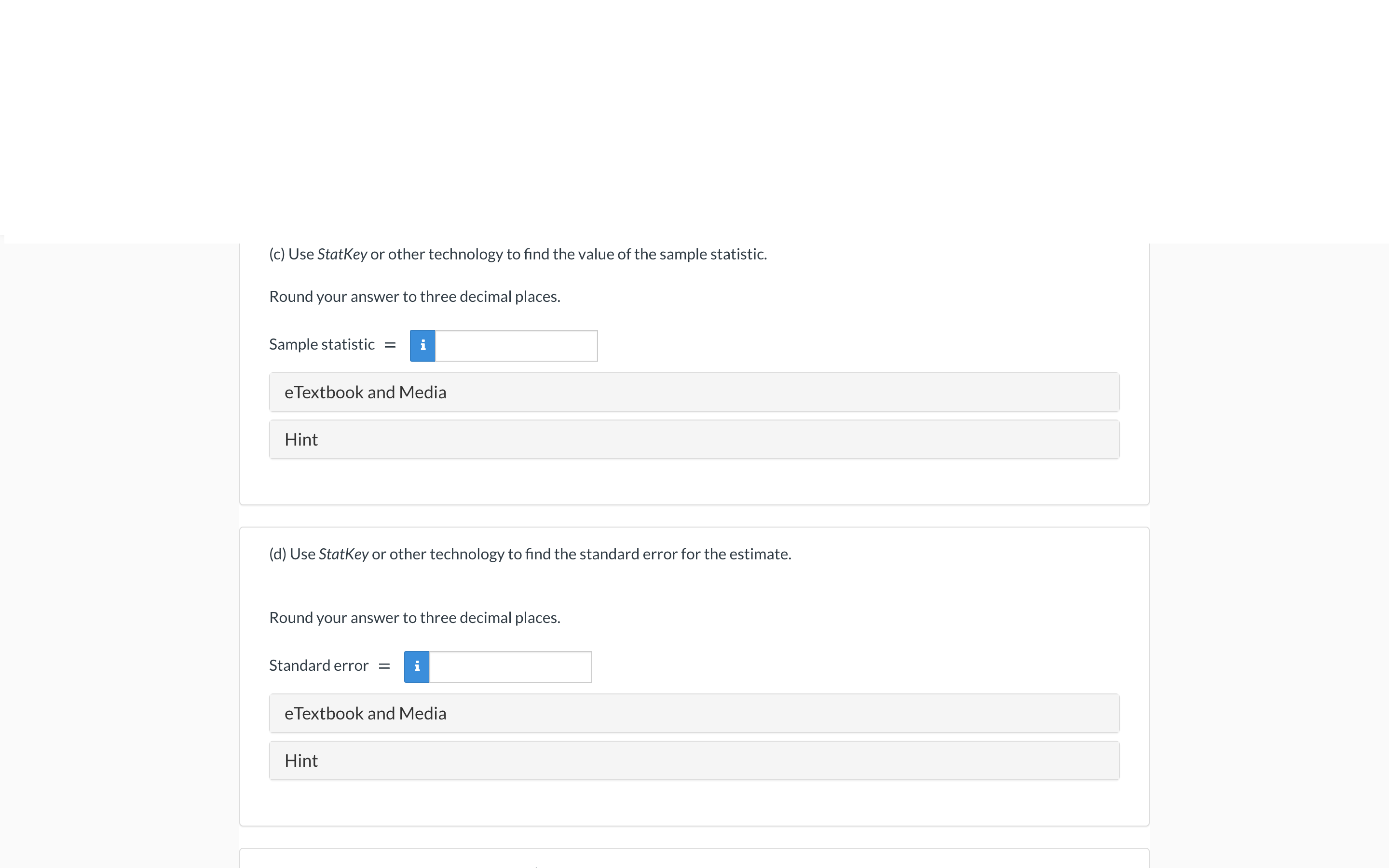
Task: Click the i icon next to the first answer box
Action: pos(422,345)
